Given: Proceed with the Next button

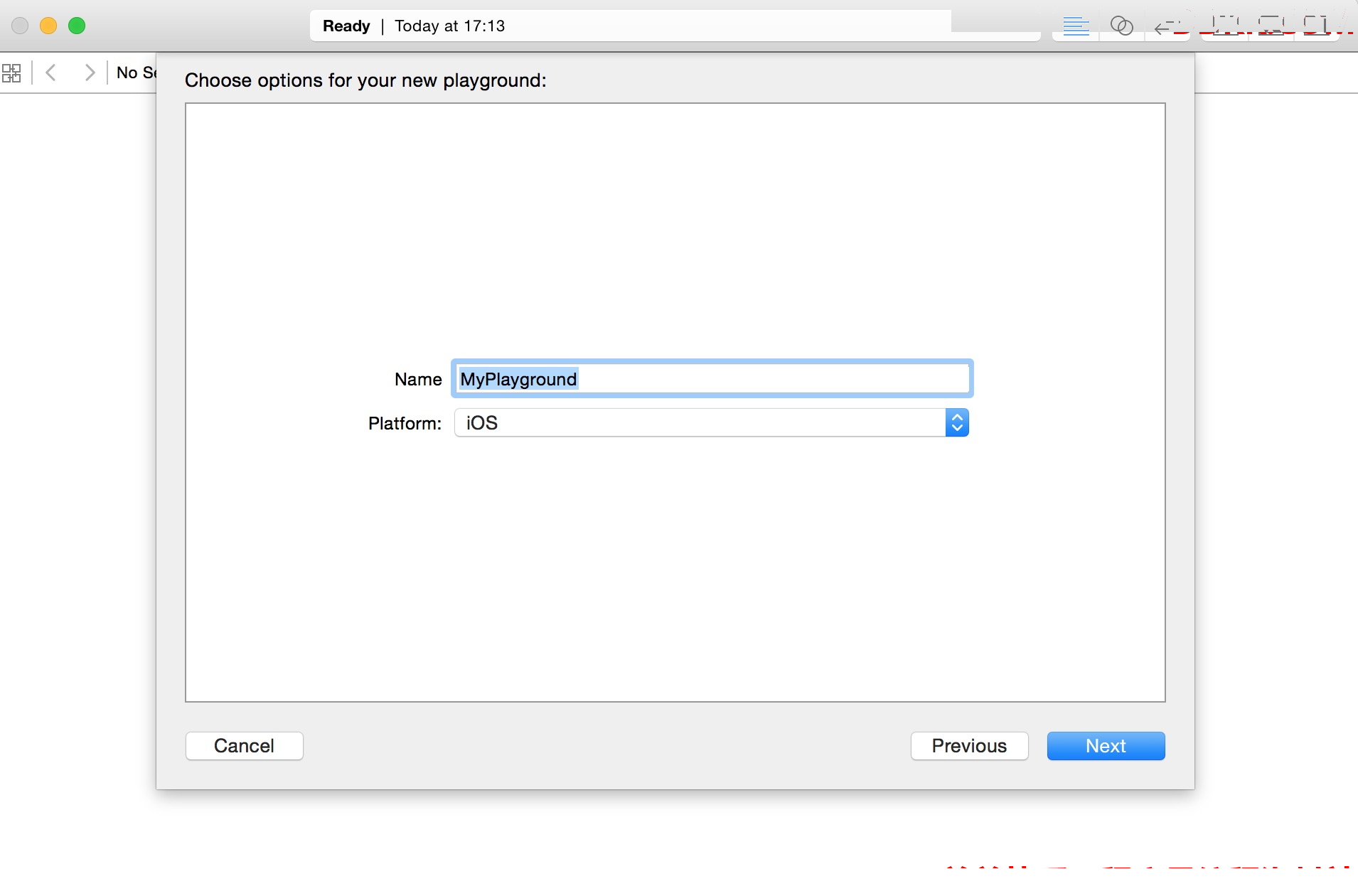Looking at the screenshot, I should click(x=1106, y=746).
